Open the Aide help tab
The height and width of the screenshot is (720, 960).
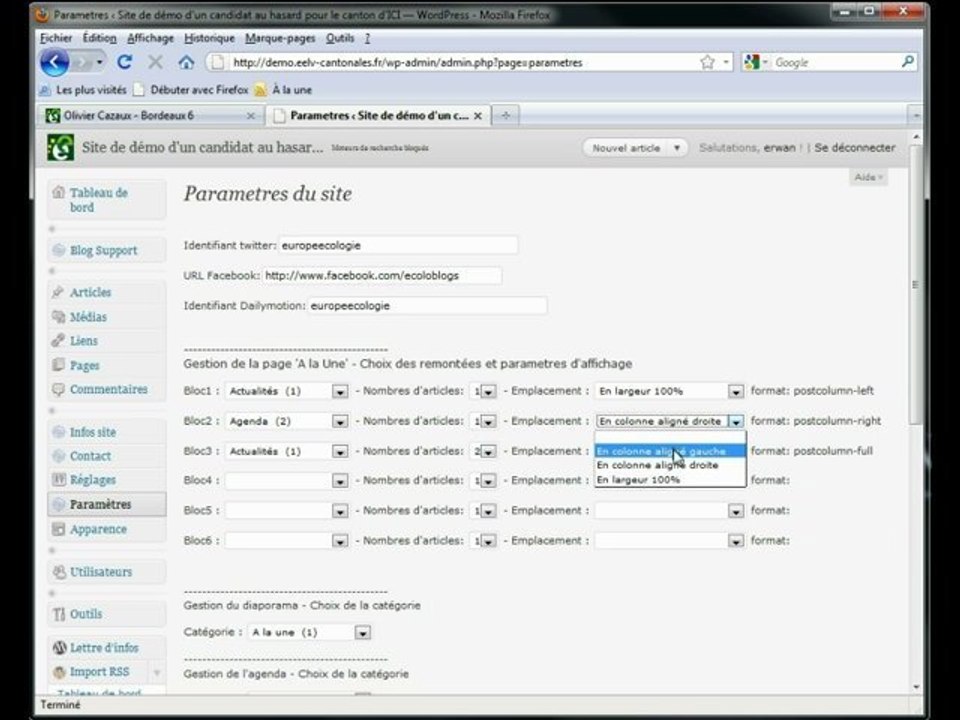tap(868, 177)
